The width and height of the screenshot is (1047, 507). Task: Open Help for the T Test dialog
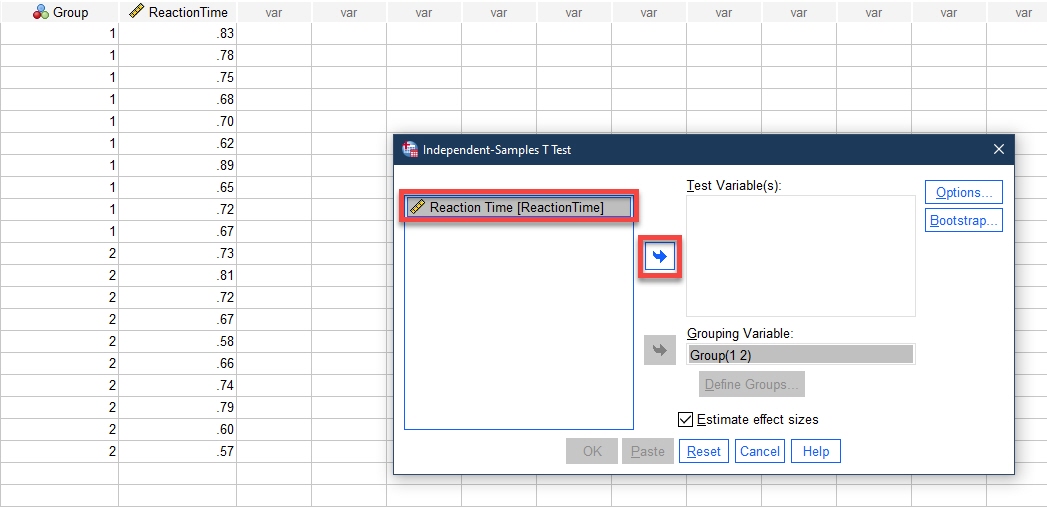pyautogui.click(x=815, y=451)
